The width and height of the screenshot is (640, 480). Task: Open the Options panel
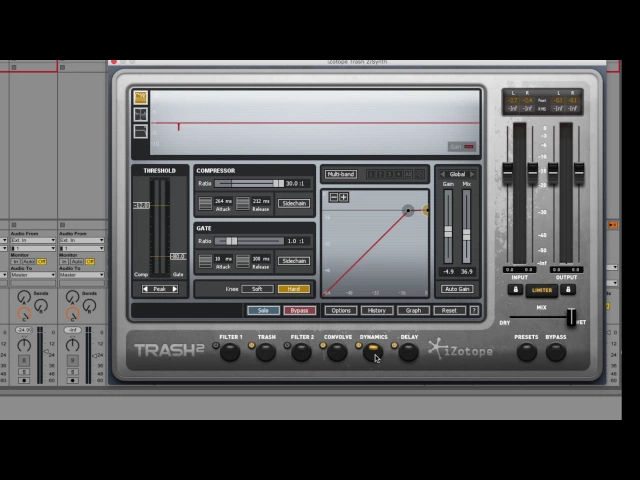tap(341, 311)
